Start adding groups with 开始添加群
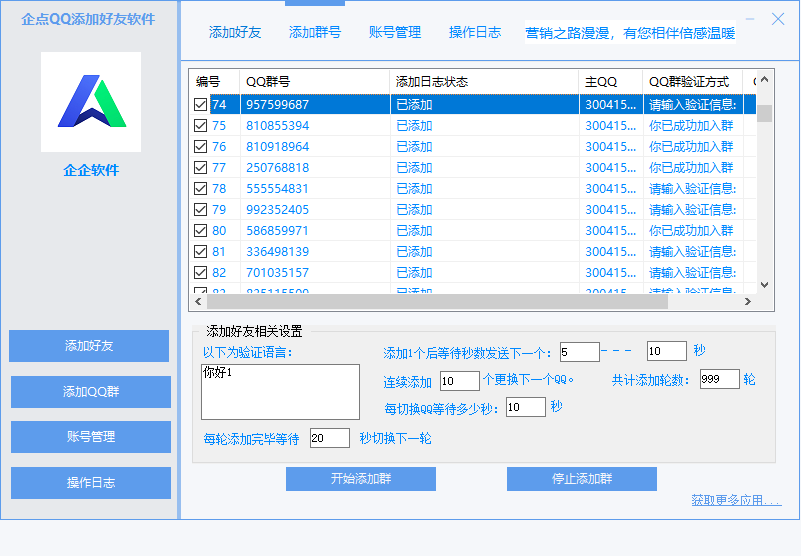The image size is (801, 556). 361,479
